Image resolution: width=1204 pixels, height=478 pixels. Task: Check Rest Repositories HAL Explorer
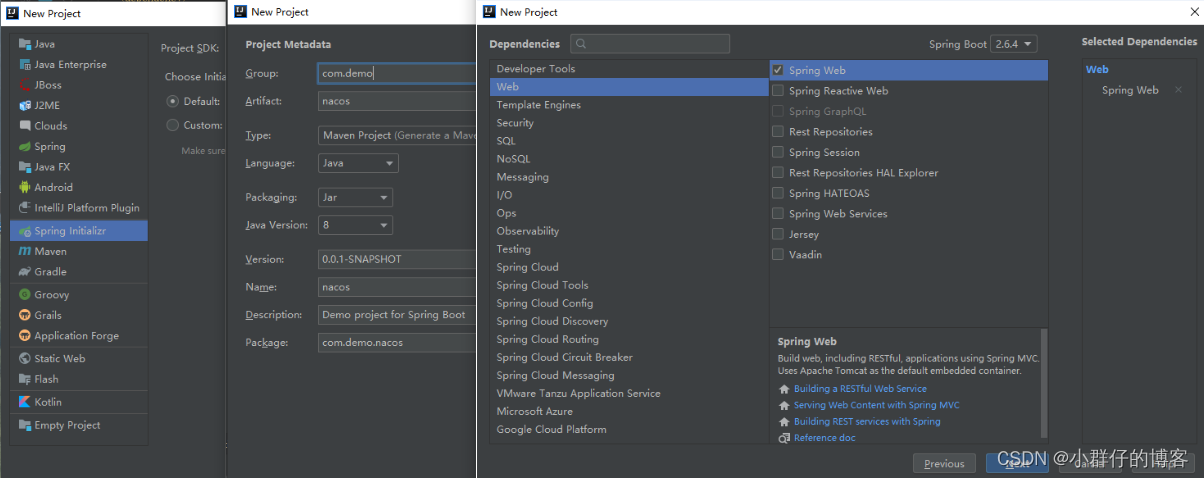point(778,173)
